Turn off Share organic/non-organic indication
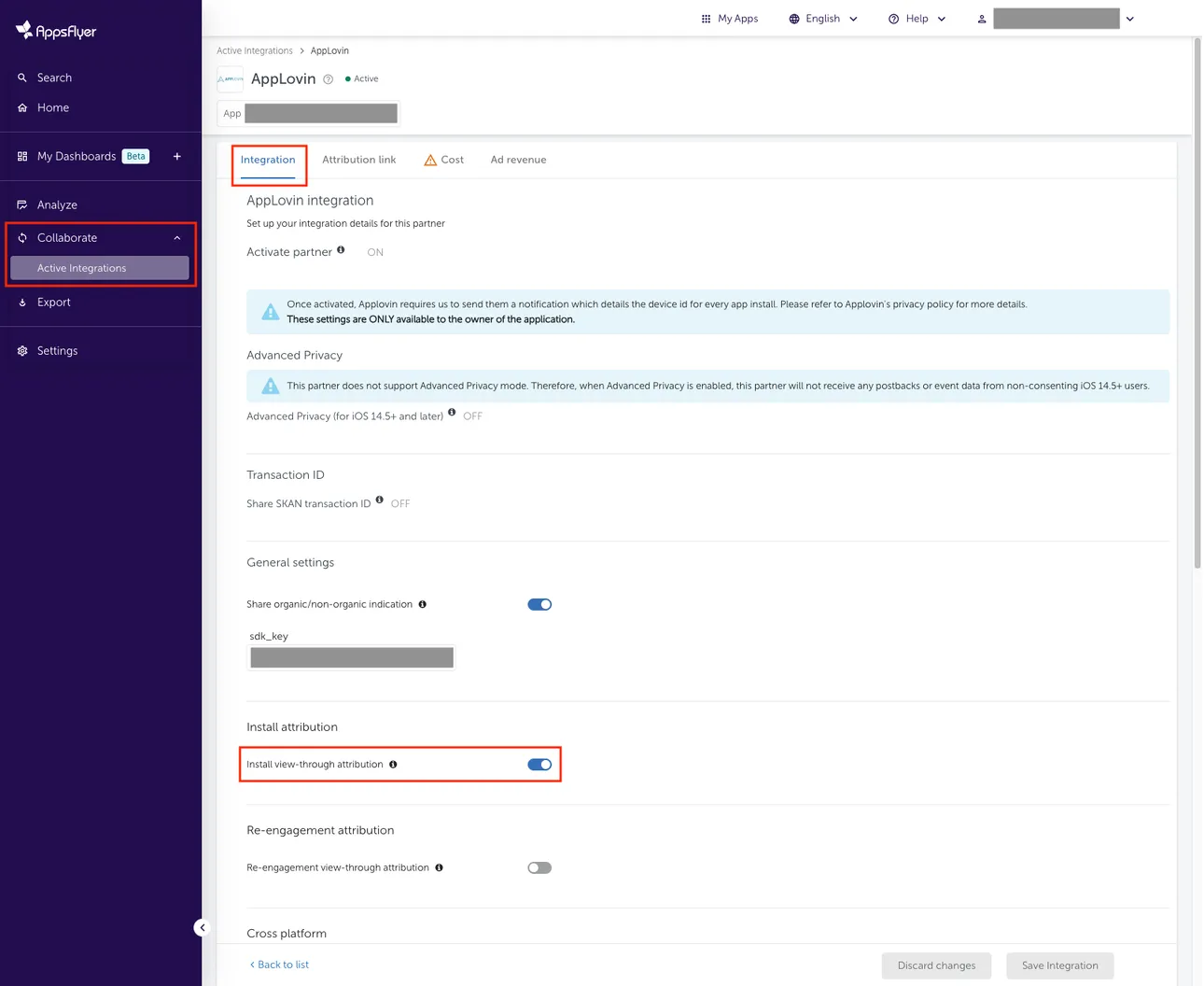Image resolution: width=1204 pixels, height=986 pixels. click(539, 604)
